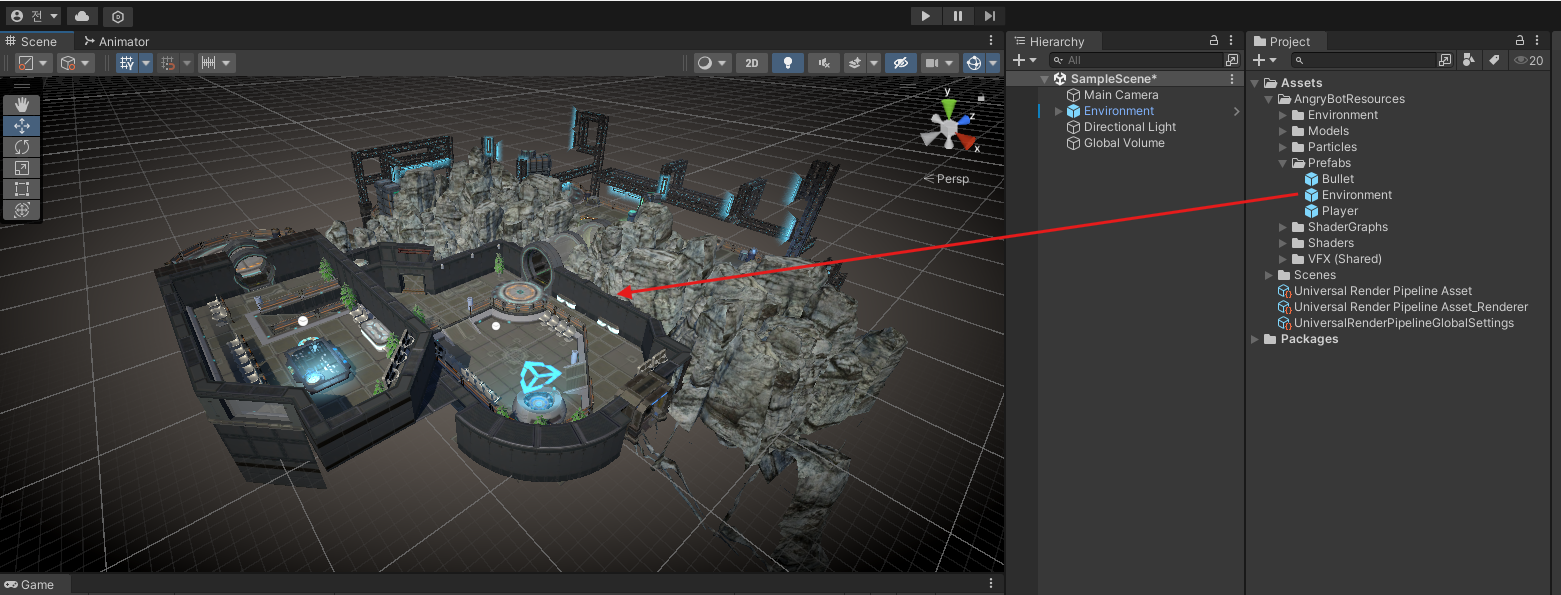Screen dimensions: 1561x595
Task: Toggle Scene view gizmos
Action: 974,63
